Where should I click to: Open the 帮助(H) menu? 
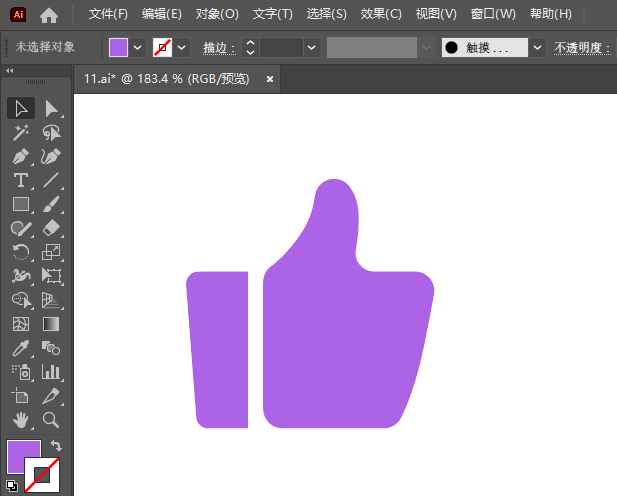[550, 14]
